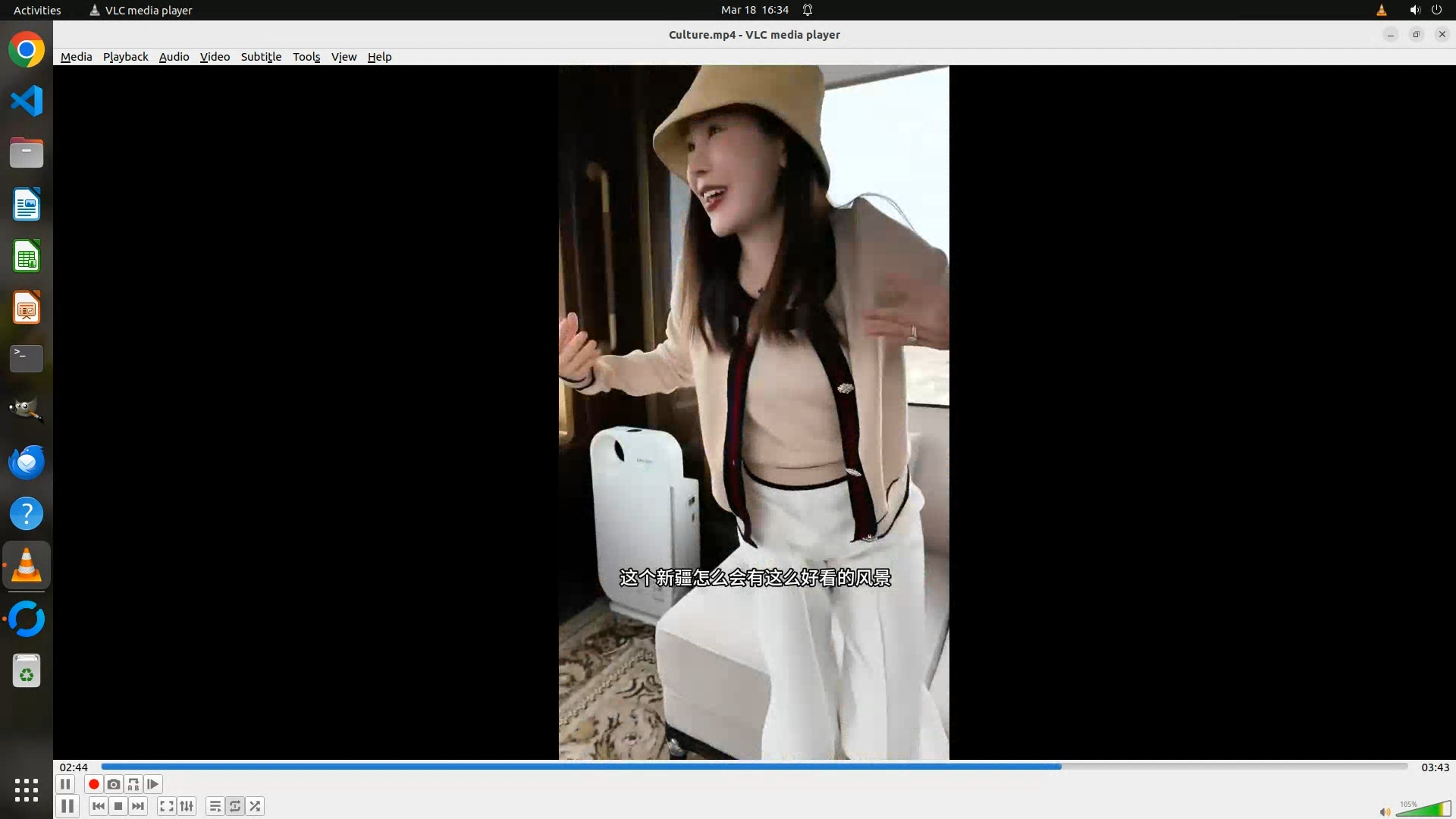Click the video seek progress bar
Image resolution: width=1456 pixels, height=819 pixels.
coord(754,767)
